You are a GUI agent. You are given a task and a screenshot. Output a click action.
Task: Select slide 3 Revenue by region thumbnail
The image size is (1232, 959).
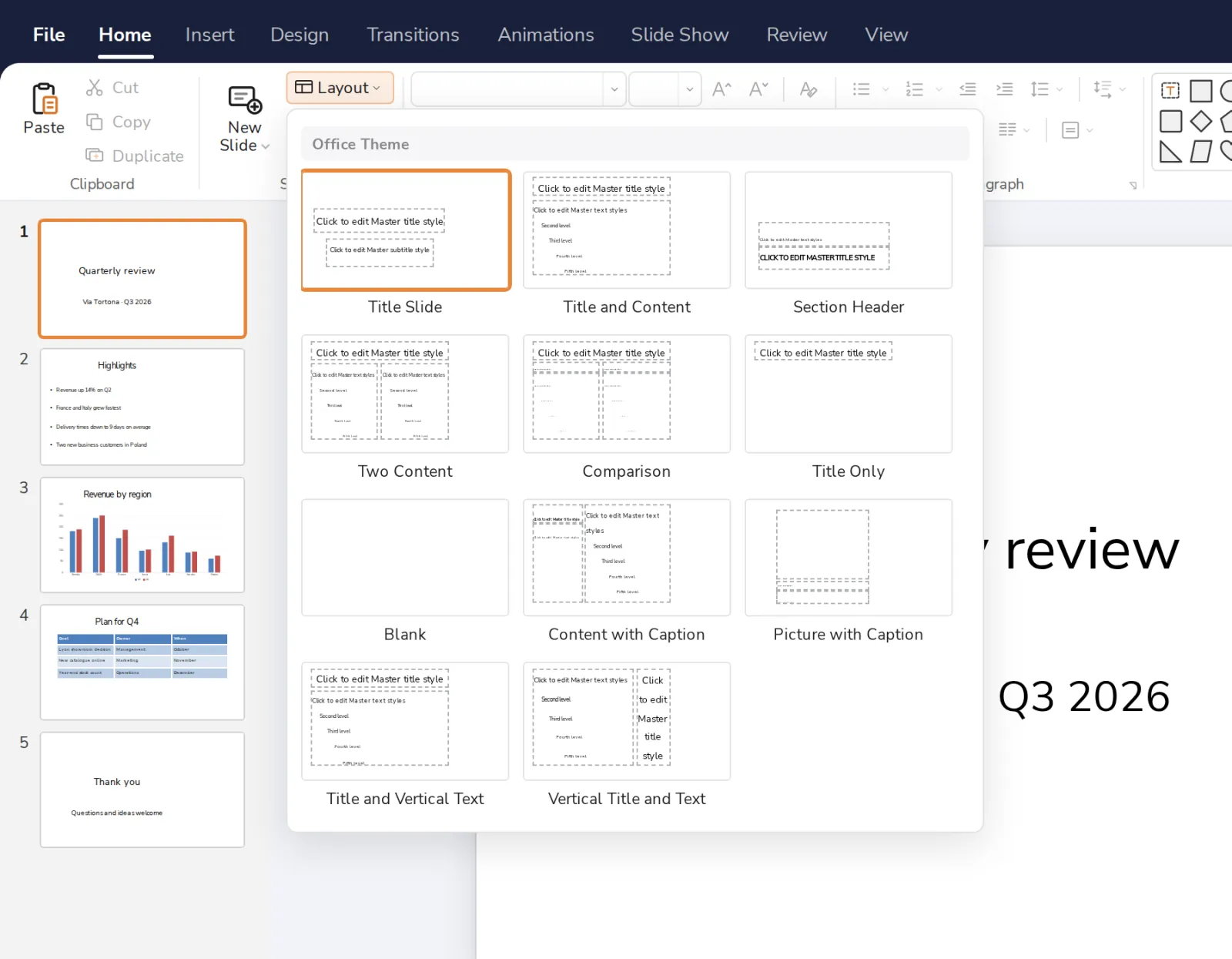click(x=142, y=535)
